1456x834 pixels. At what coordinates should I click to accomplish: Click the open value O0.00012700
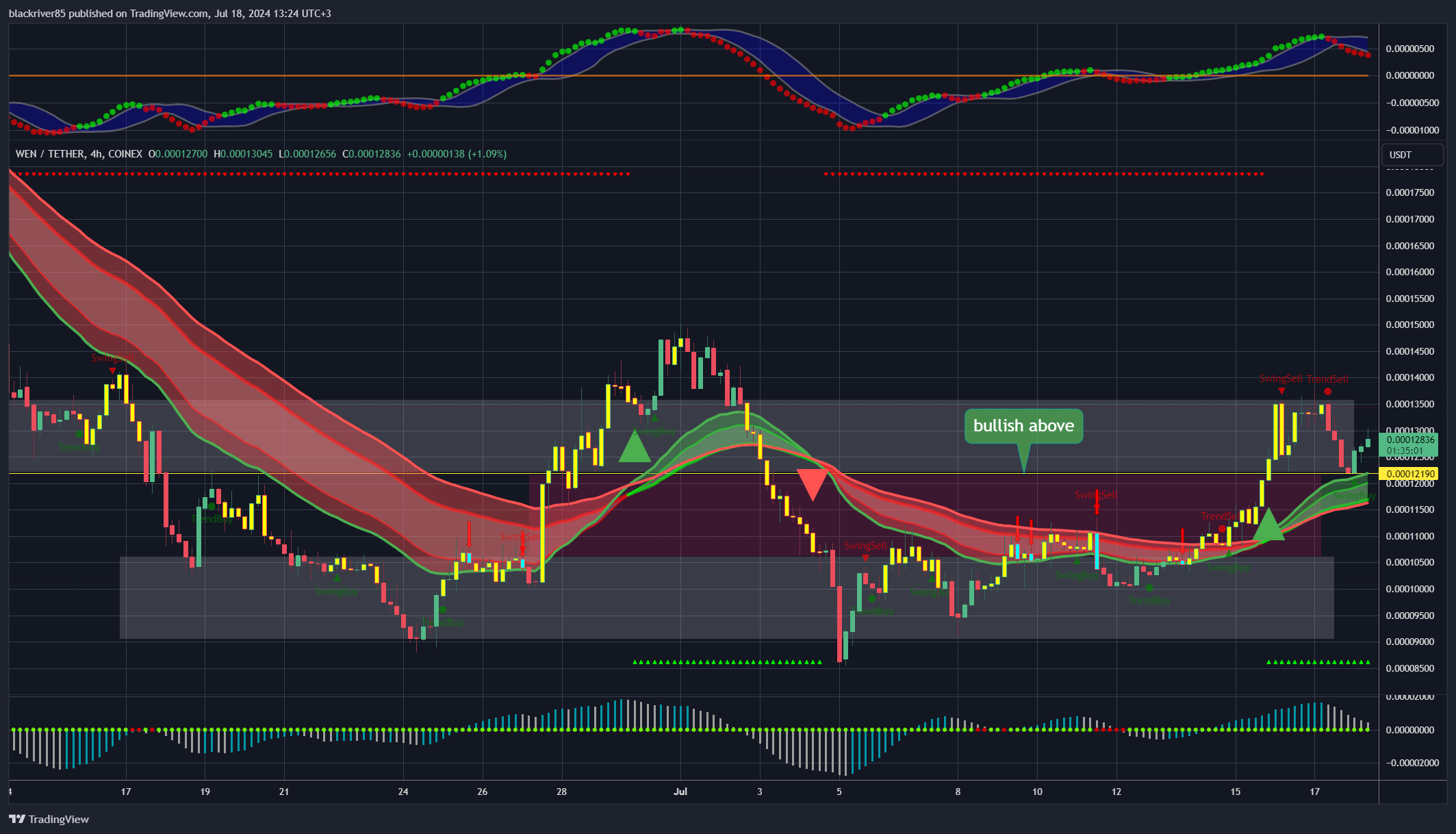178,154
